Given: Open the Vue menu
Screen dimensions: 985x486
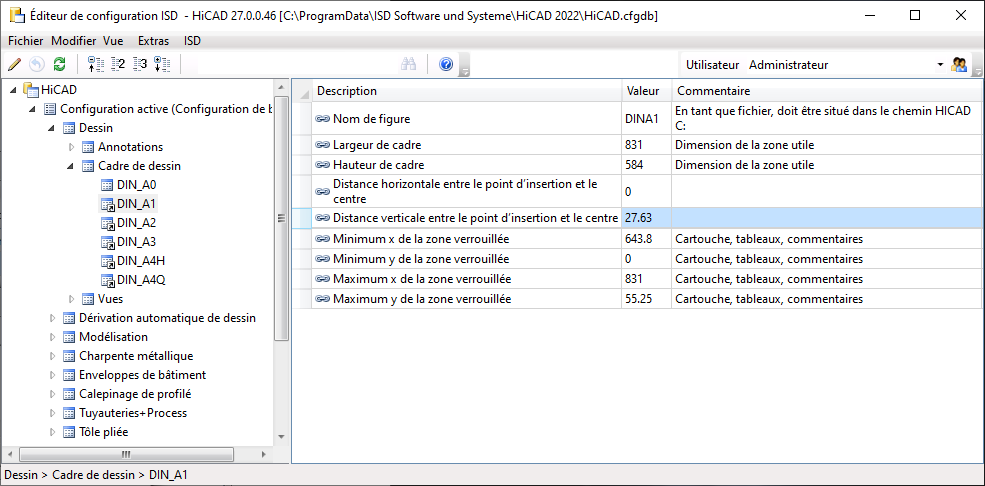Looking at the screenshot, I should pos(113,41).
